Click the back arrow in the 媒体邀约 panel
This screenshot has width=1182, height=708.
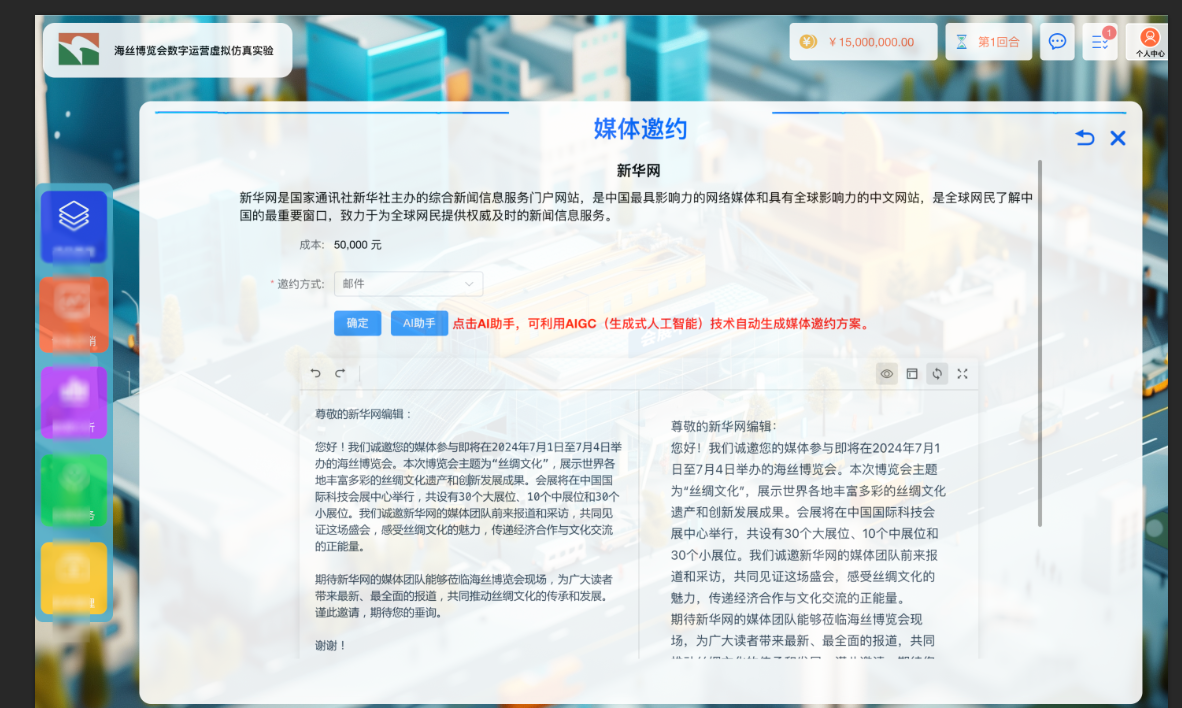[1085, 138]
